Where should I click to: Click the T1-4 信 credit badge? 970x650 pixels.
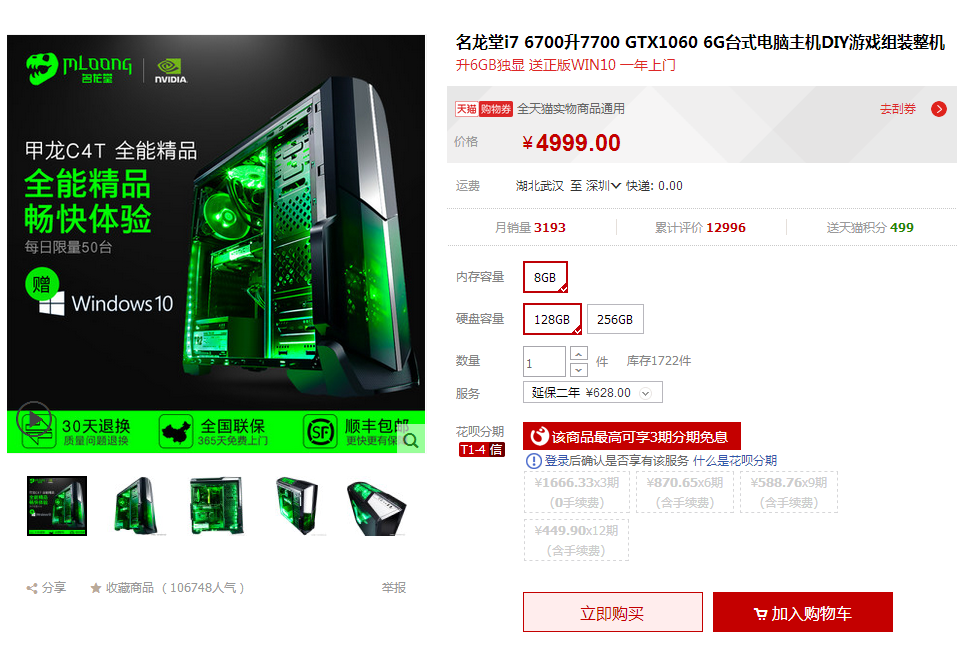coord(481,450)
